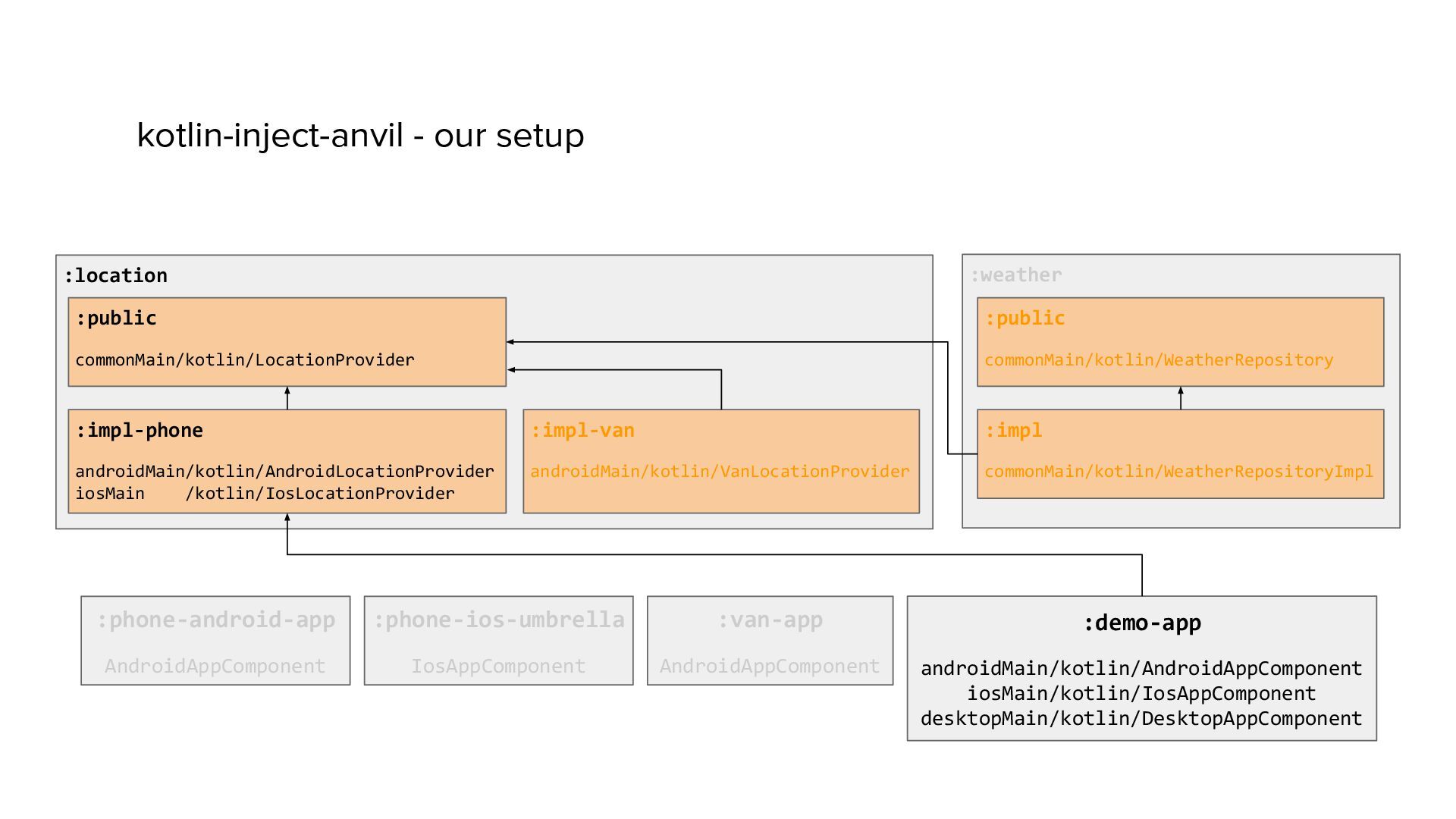Select the :location module label
Image resolution: width=1456 pixels, height=819 pixels.
point(115,275)
